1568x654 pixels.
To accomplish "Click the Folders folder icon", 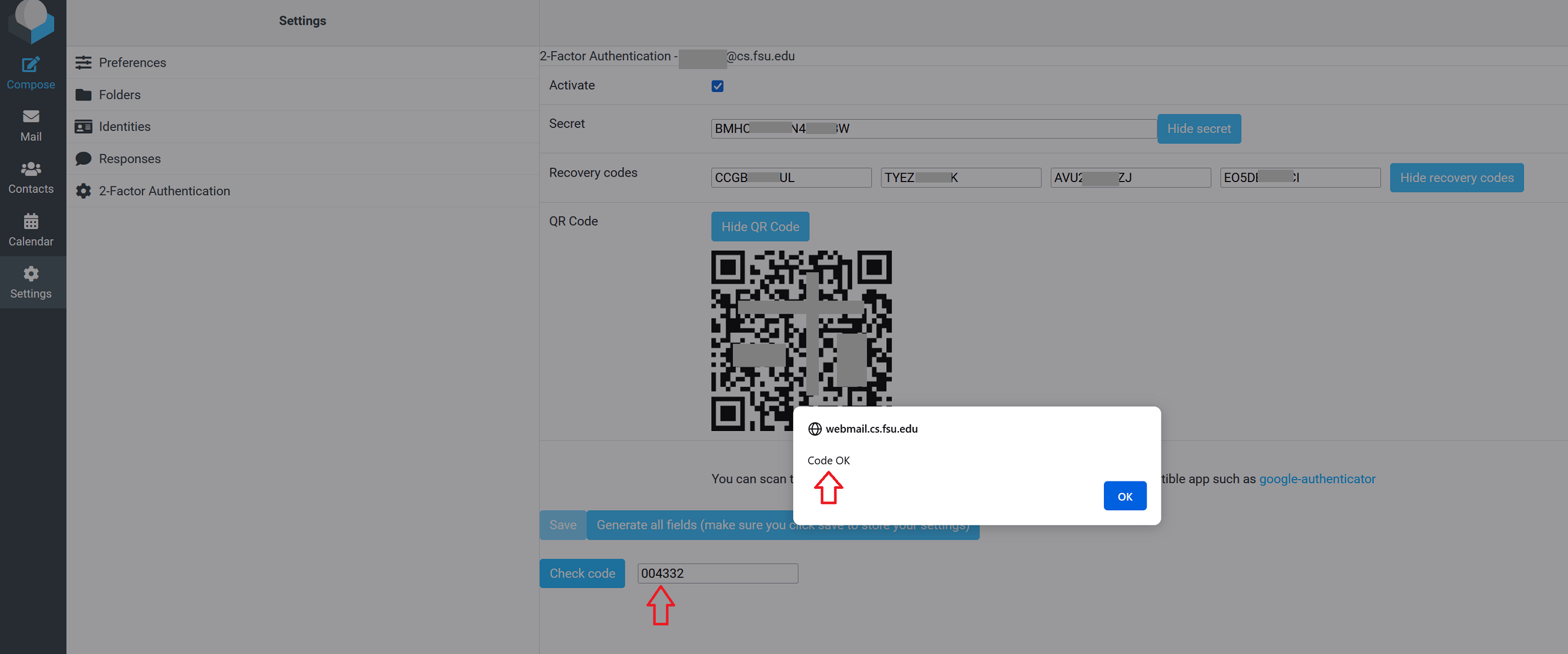I will [x=84, y=95].
